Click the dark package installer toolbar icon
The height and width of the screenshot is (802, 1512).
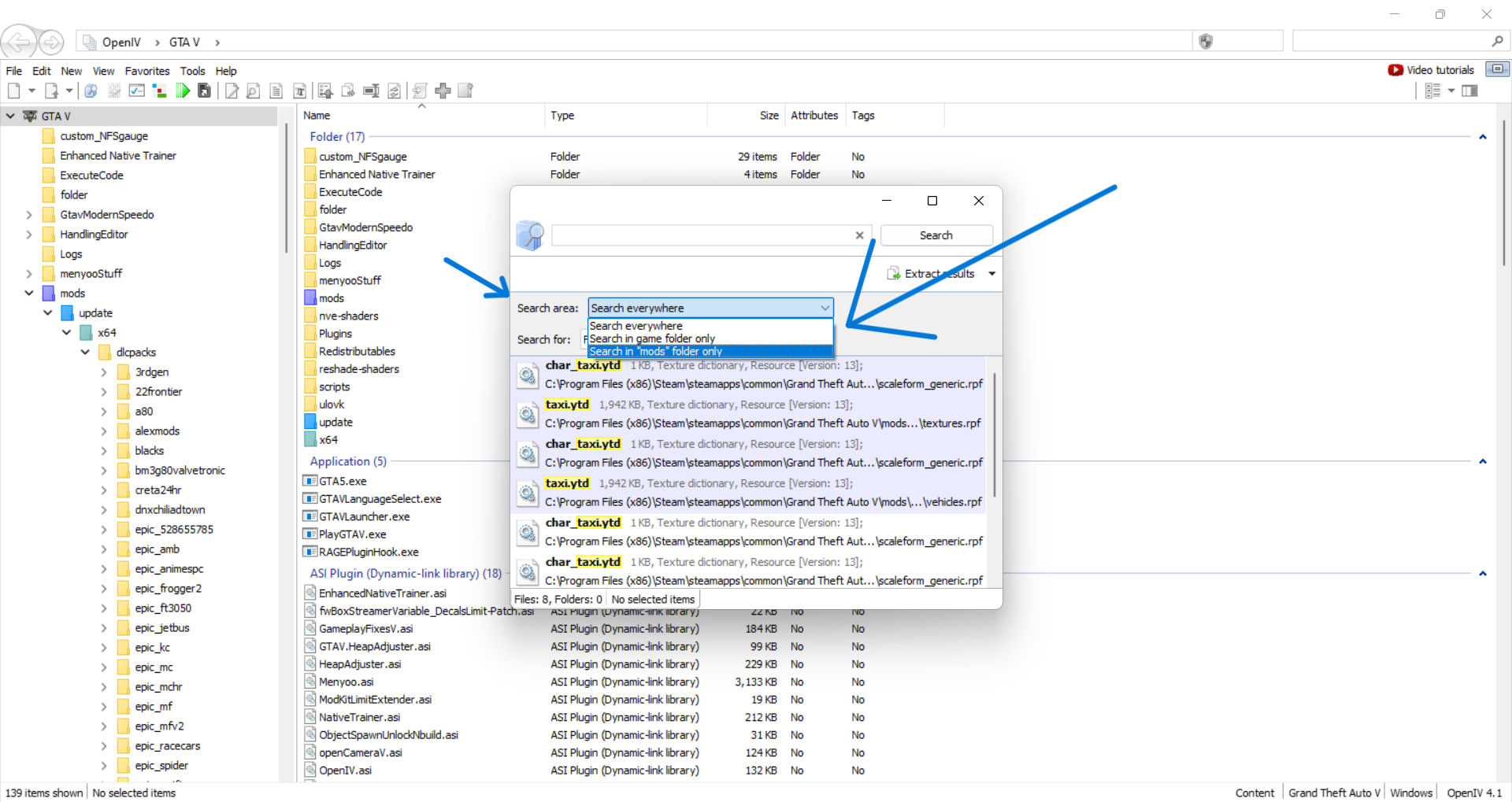point(204,91)
